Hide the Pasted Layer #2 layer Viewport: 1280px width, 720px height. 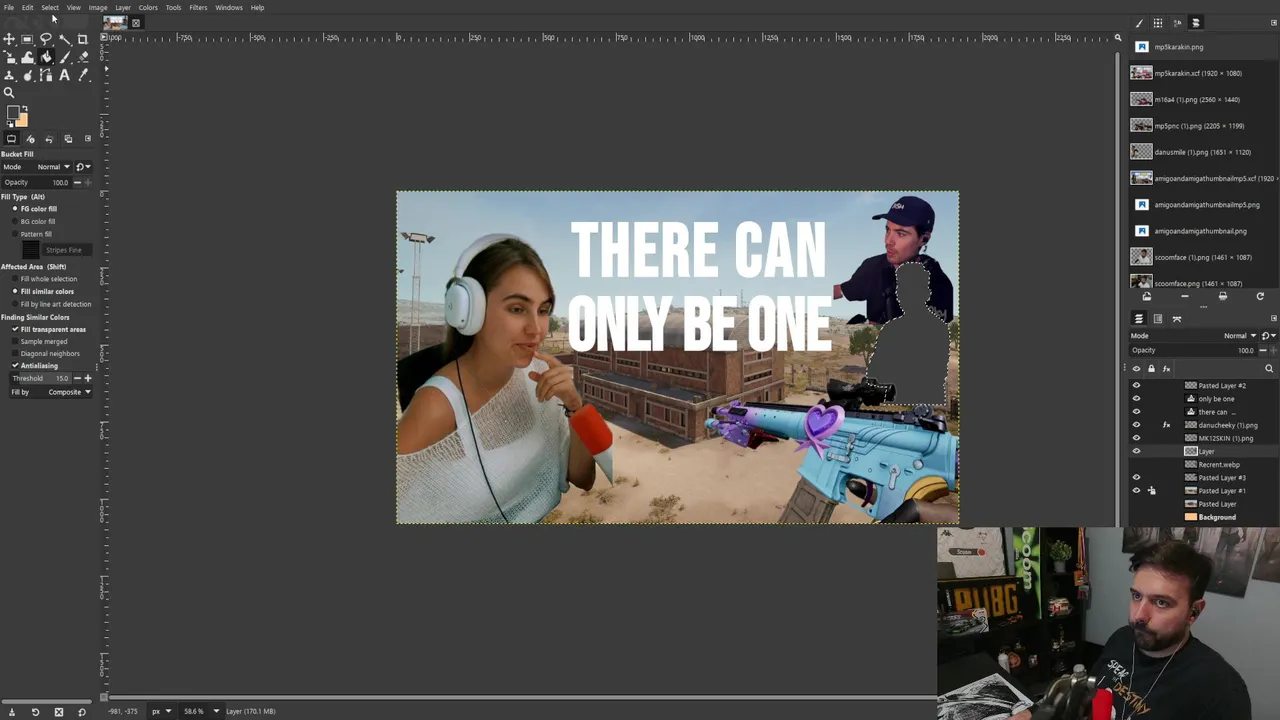pyautogui.click(x=1136, y=386)
